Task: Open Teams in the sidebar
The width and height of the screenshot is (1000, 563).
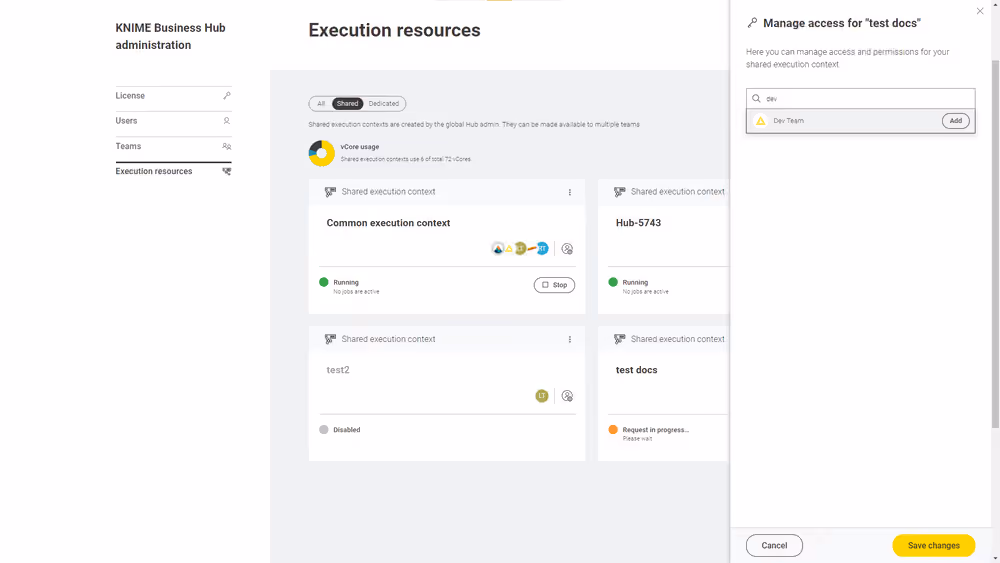Action: (x=173, y=146)
